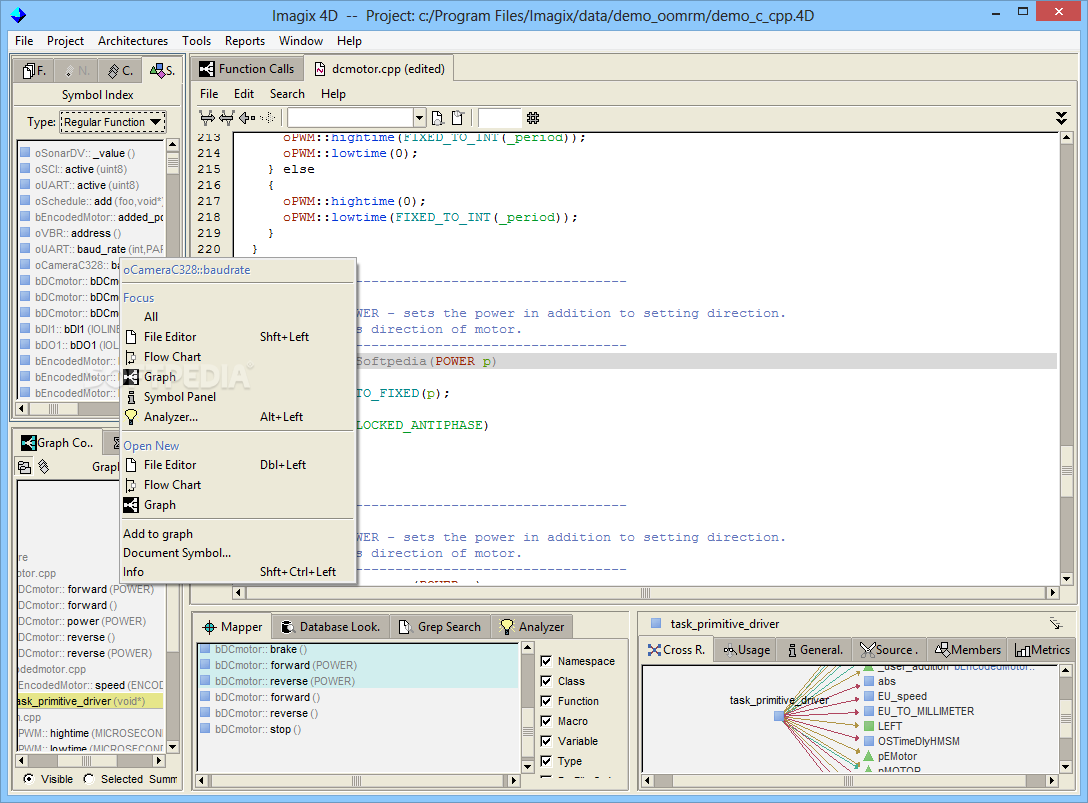This screenshot has width=1088, height=803.
Task: Click the document search icon beside the combo box
Action: click(x=438, y=117)
